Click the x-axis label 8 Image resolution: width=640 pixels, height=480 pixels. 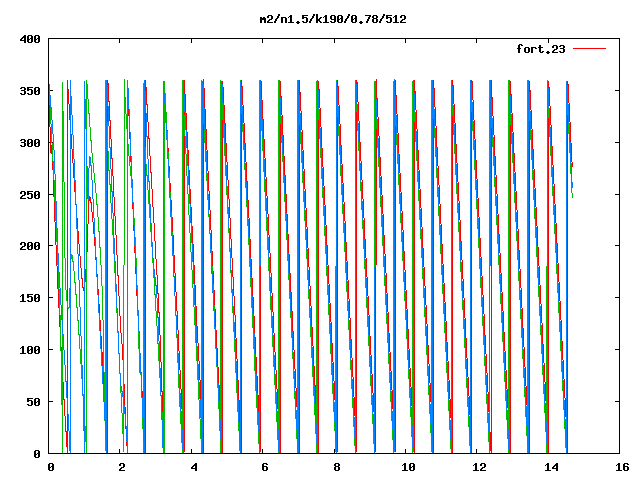[x=337, y=467]
